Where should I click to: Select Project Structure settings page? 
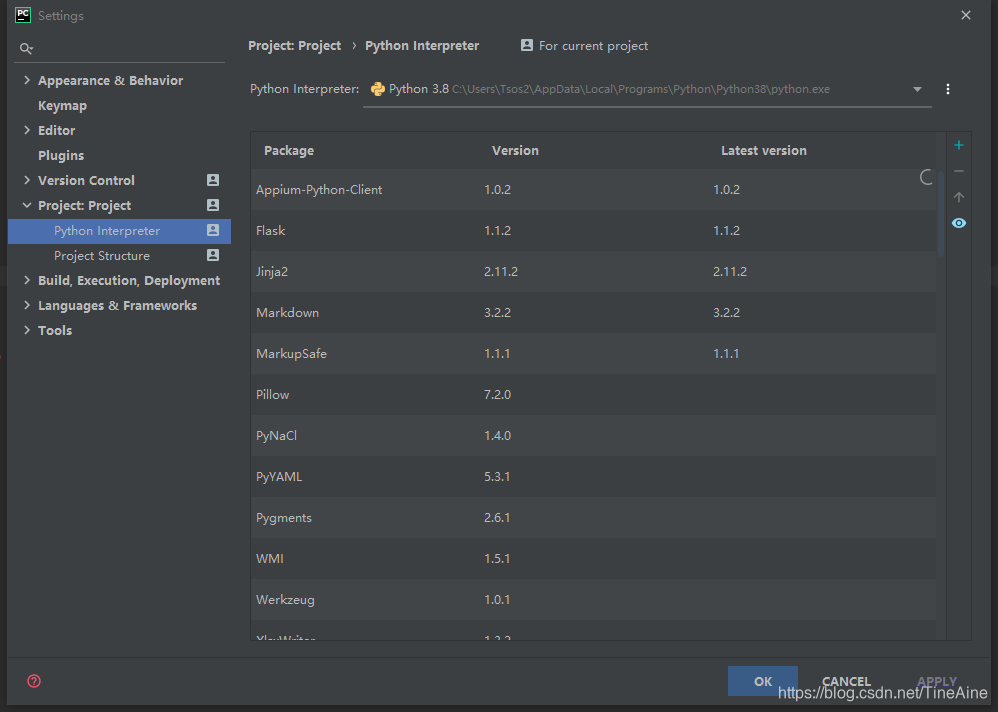click(102, 256)
